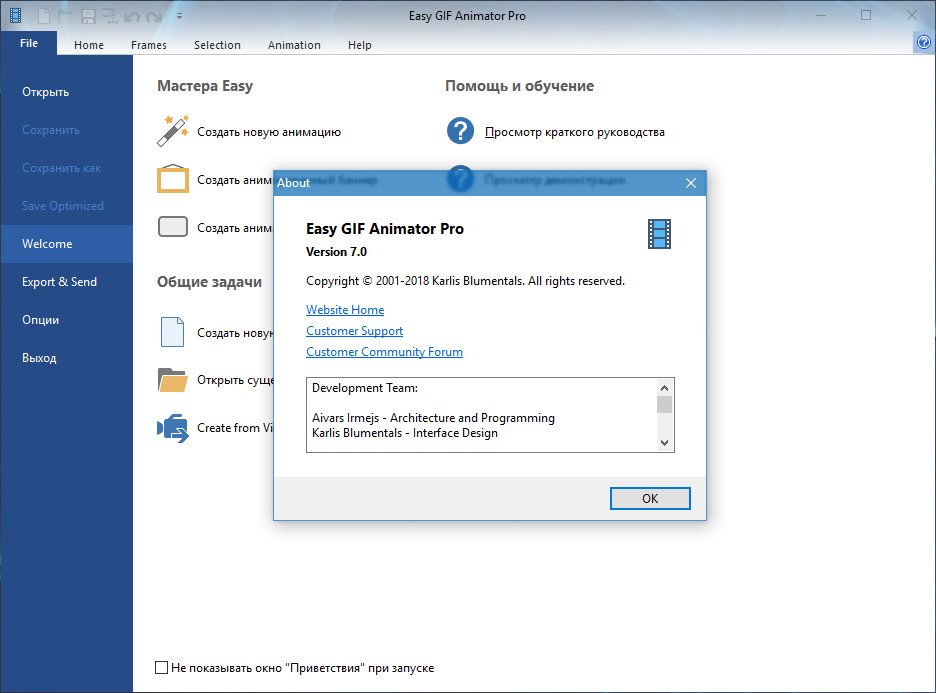Click the new file icon in quick access toolbar
The width and height of the screenshot is (936, 693).
coord(43,16)
